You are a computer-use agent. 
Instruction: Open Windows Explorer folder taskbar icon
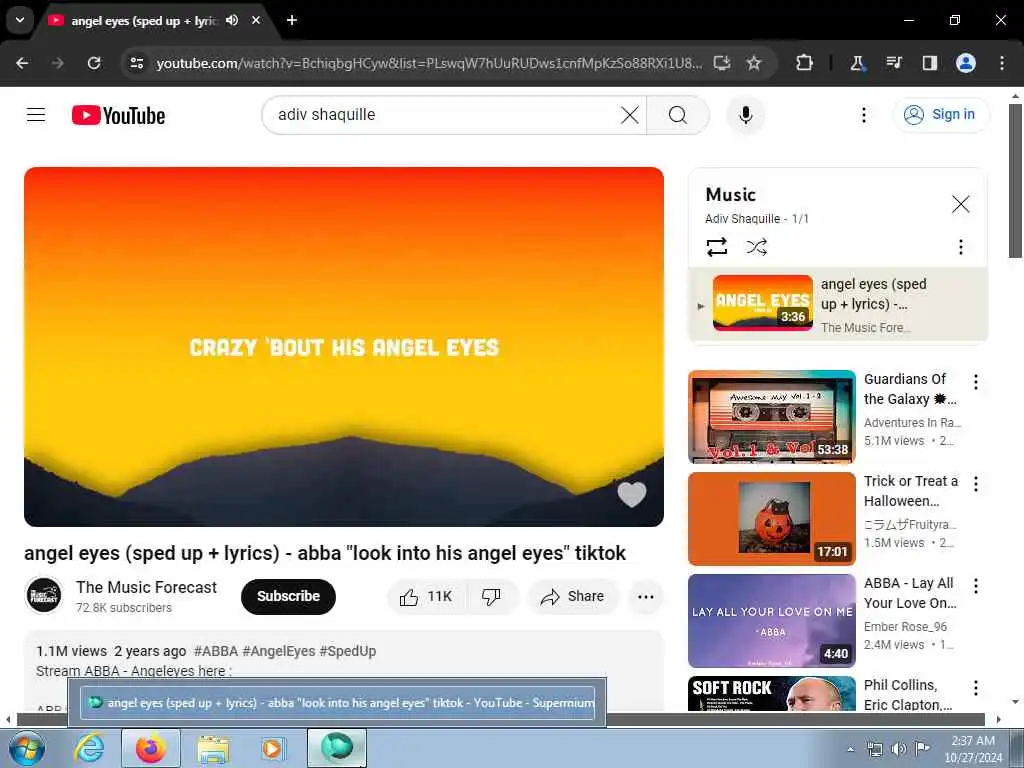(213, 748)
